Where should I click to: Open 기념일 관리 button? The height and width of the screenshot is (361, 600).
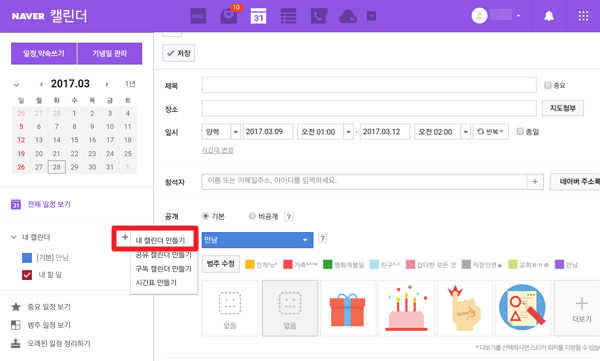110,54
